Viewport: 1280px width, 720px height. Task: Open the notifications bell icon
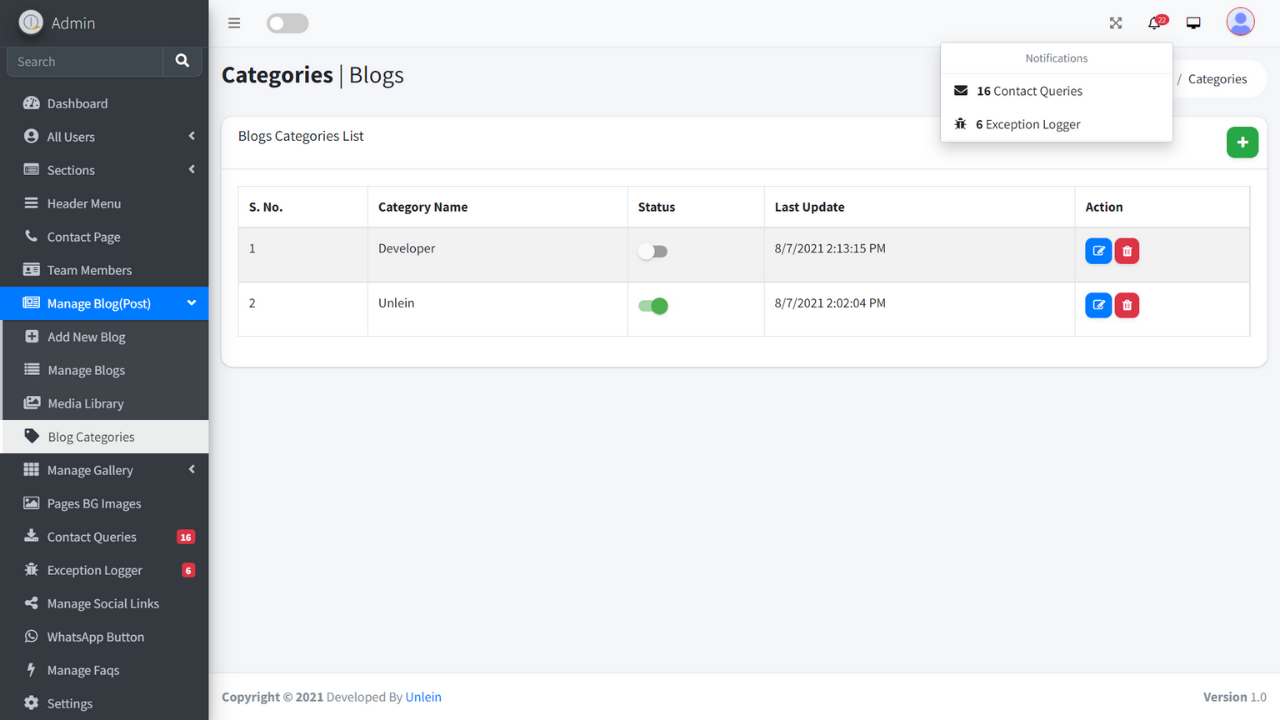(1155, 23)
